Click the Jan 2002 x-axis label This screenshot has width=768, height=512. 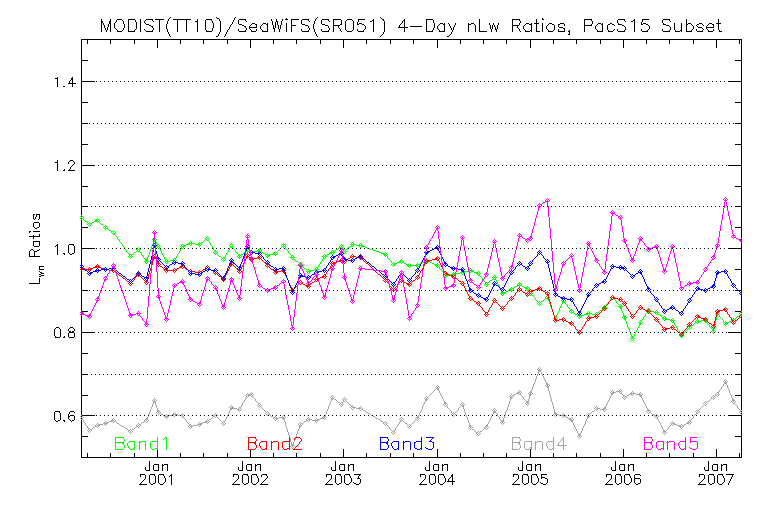click(250, 473)
